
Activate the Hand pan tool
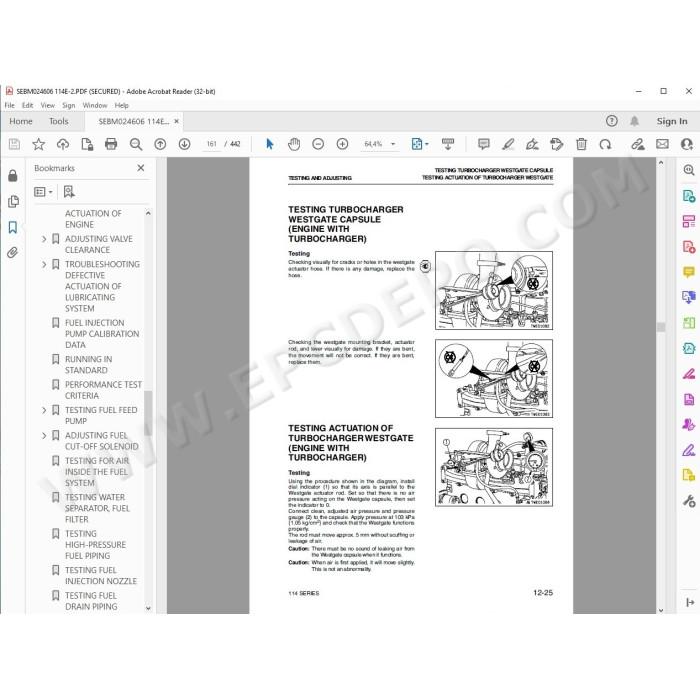(x=294, y=144)
